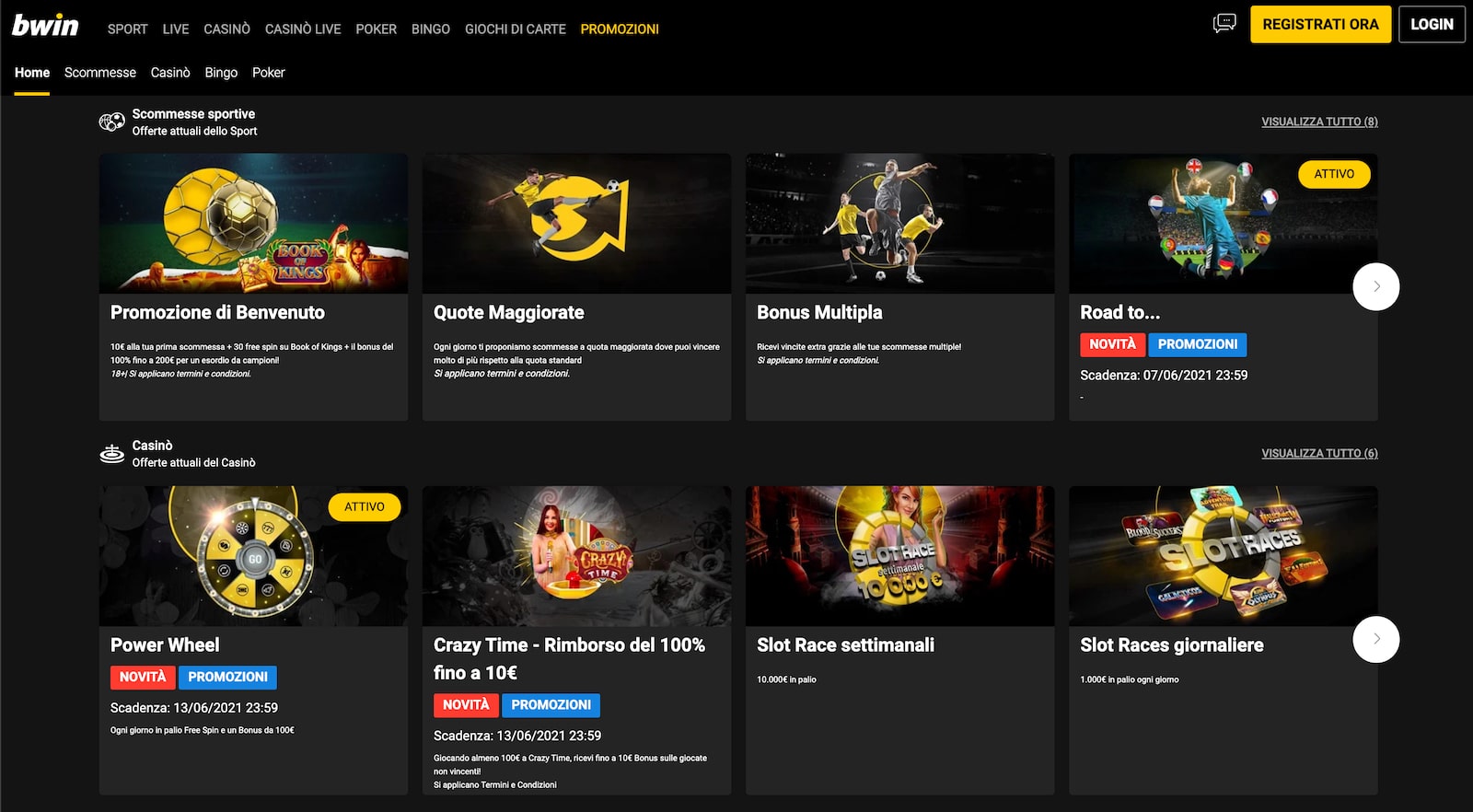Open Bonus Multipla banner image
The image size is (1473, 812).
point(899,224)
